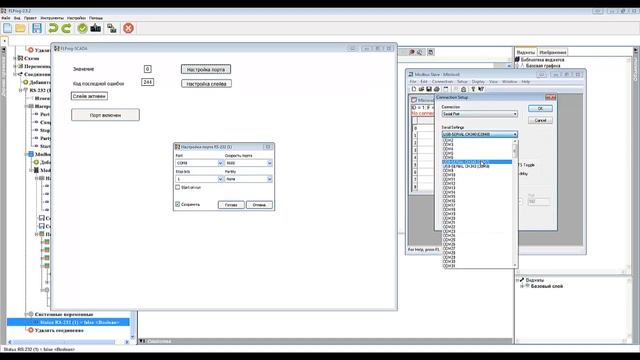Click the COM port list vertical scrollbar
Image resolution: width=640 pixels, height=360 pixels.
[x=515, y=203]
